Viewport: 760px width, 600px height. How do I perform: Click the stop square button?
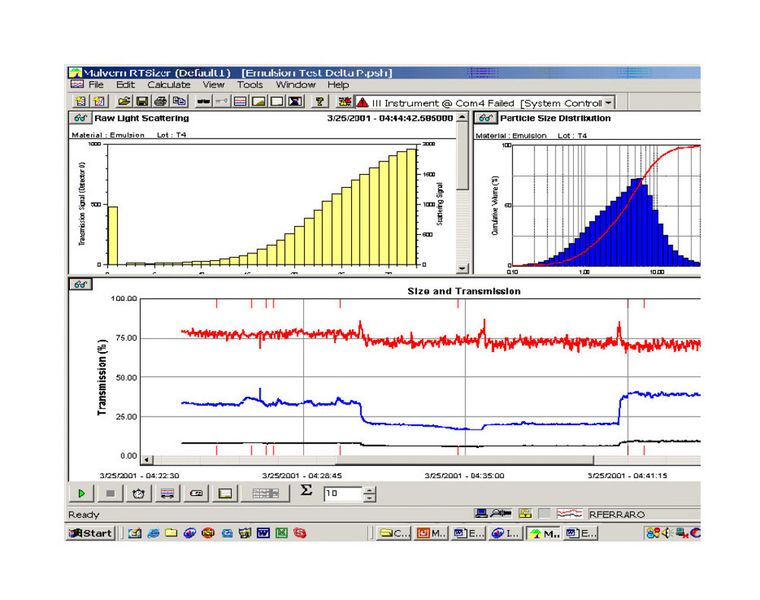[110, 493]
